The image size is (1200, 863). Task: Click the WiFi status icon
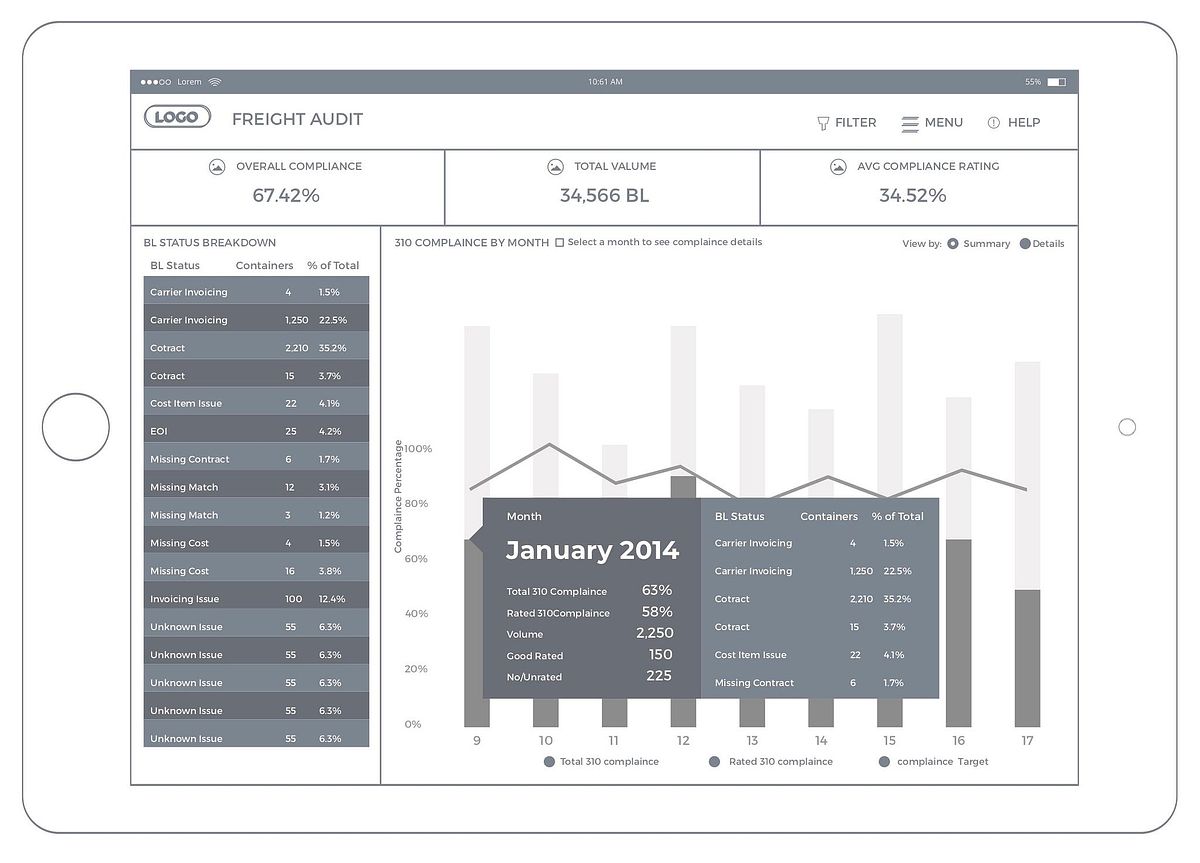point(215,82)
